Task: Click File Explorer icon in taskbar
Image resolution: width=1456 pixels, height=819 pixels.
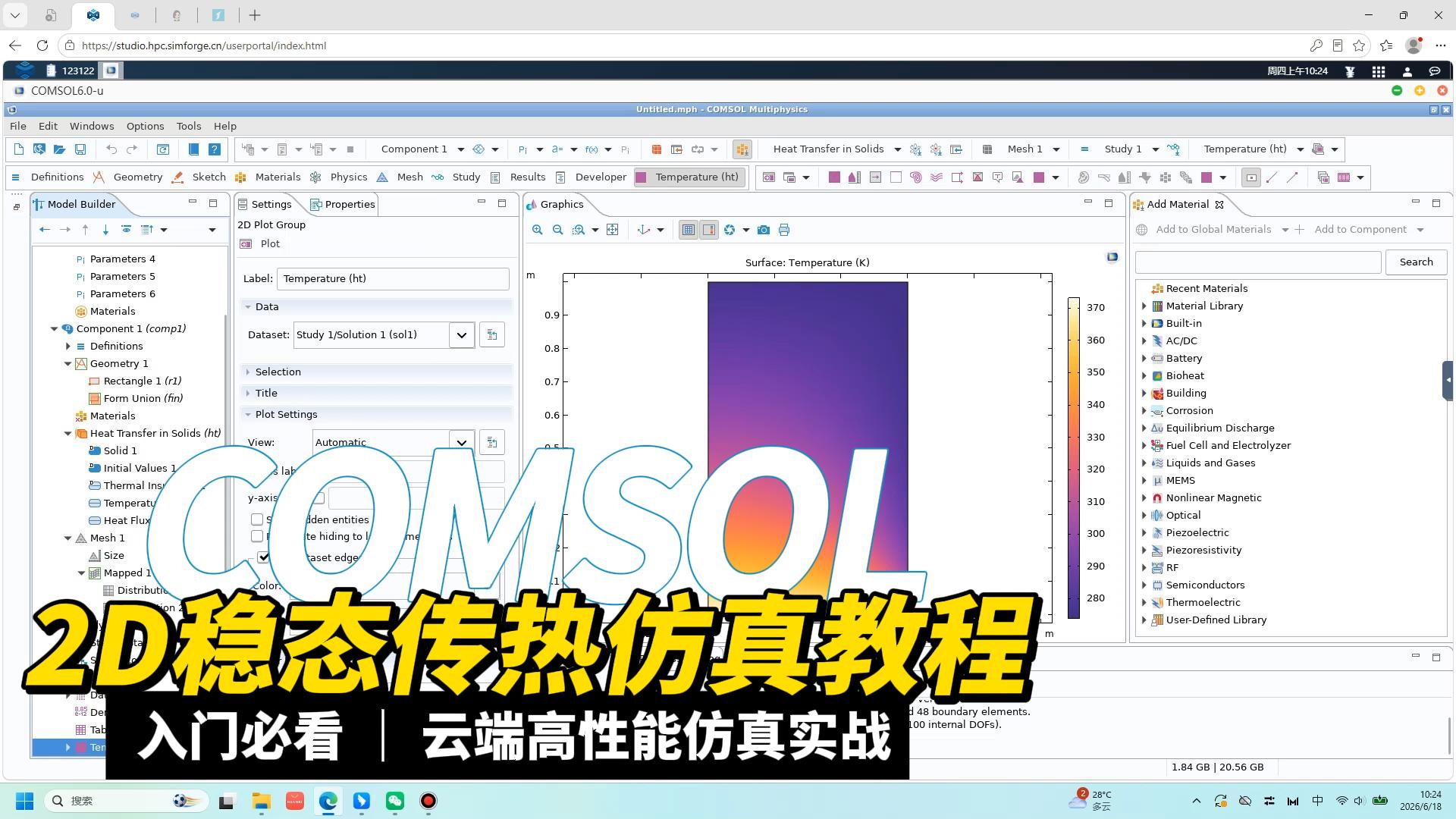Action: pyautogui.click(x=262, y=801)
